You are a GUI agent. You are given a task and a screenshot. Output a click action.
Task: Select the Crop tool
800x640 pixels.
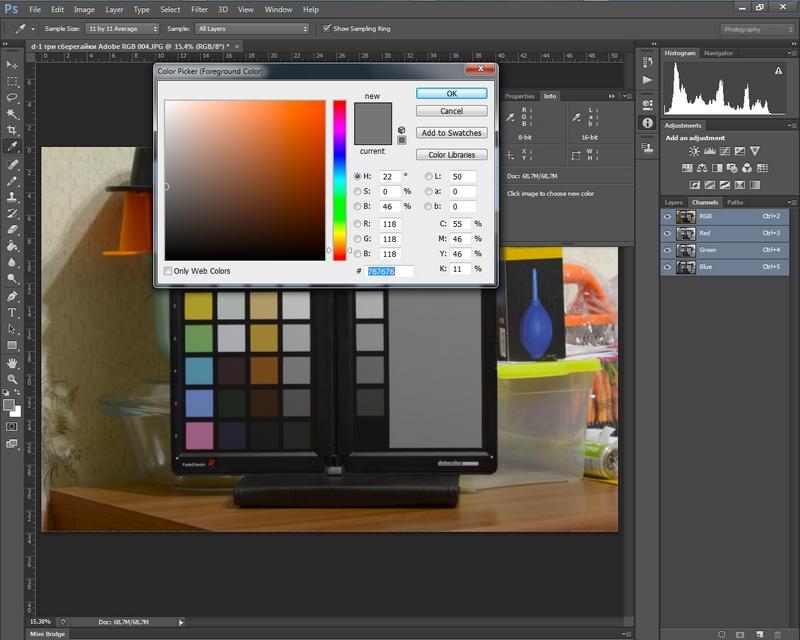coord(12,130)
